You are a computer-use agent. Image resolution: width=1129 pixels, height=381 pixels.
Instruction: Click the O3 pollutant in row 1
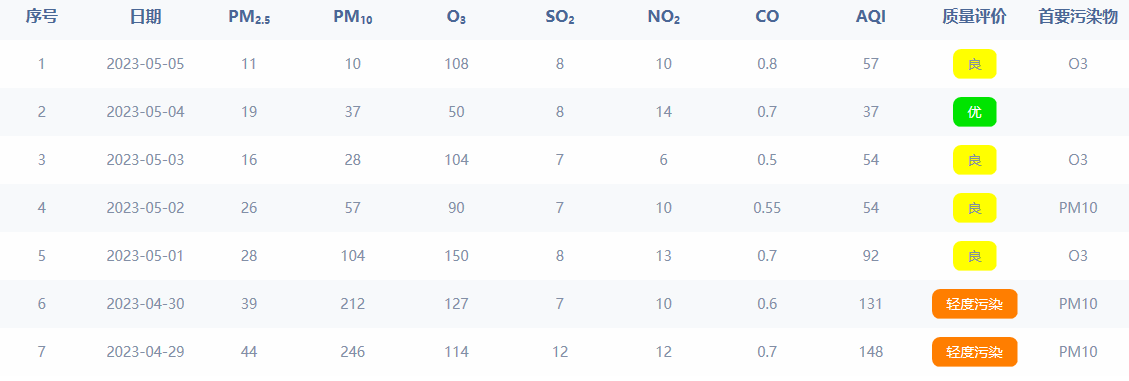[x=1078, y=63]
